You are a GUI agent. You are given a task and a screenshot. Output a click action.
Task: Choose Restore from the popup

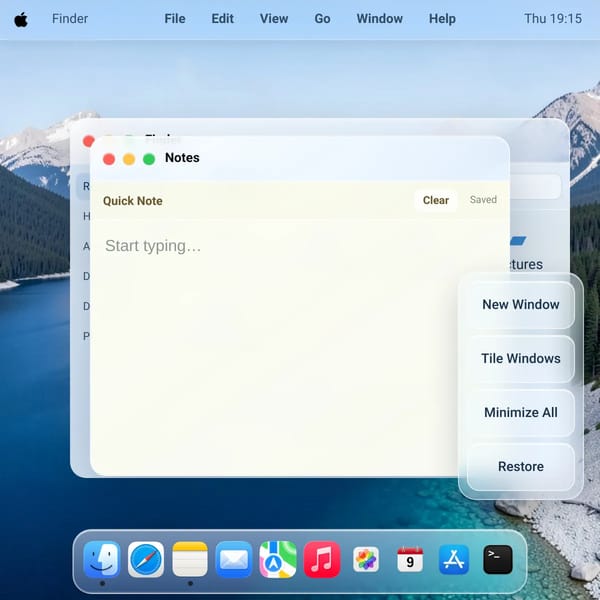click(x=521, y=466)
